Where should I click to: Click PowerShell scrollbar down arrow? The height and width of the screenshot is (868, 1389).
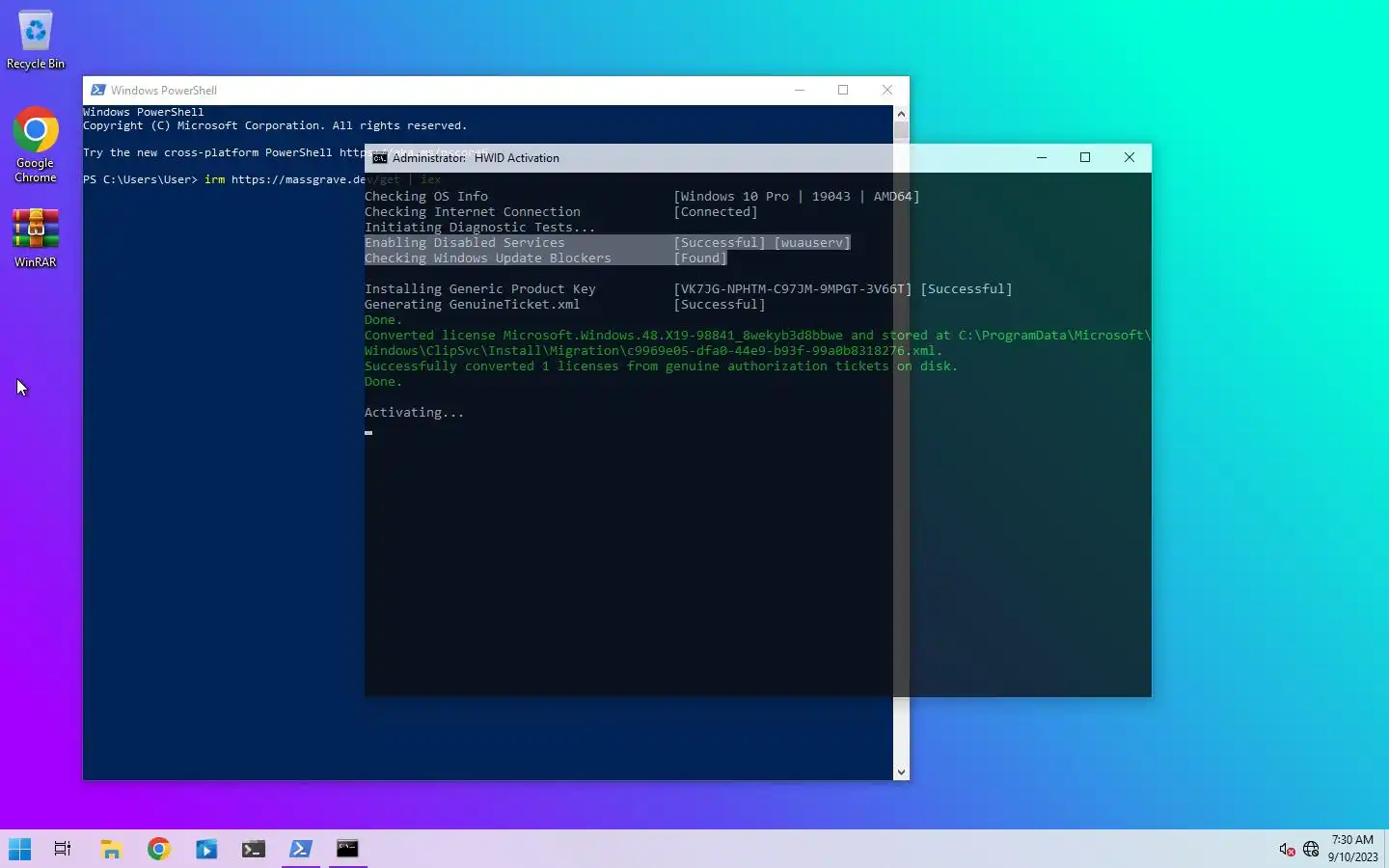pyautogui.click(x=901, y=772)
